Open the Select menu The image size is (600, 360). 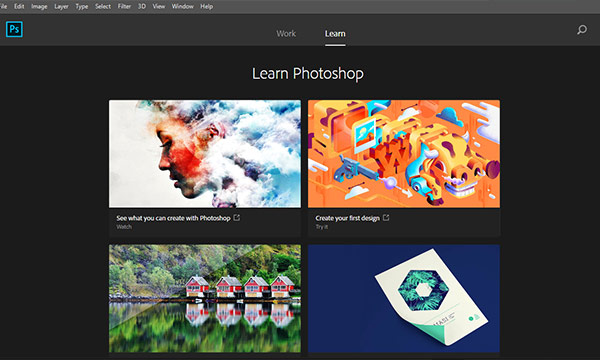click(103, 6)
